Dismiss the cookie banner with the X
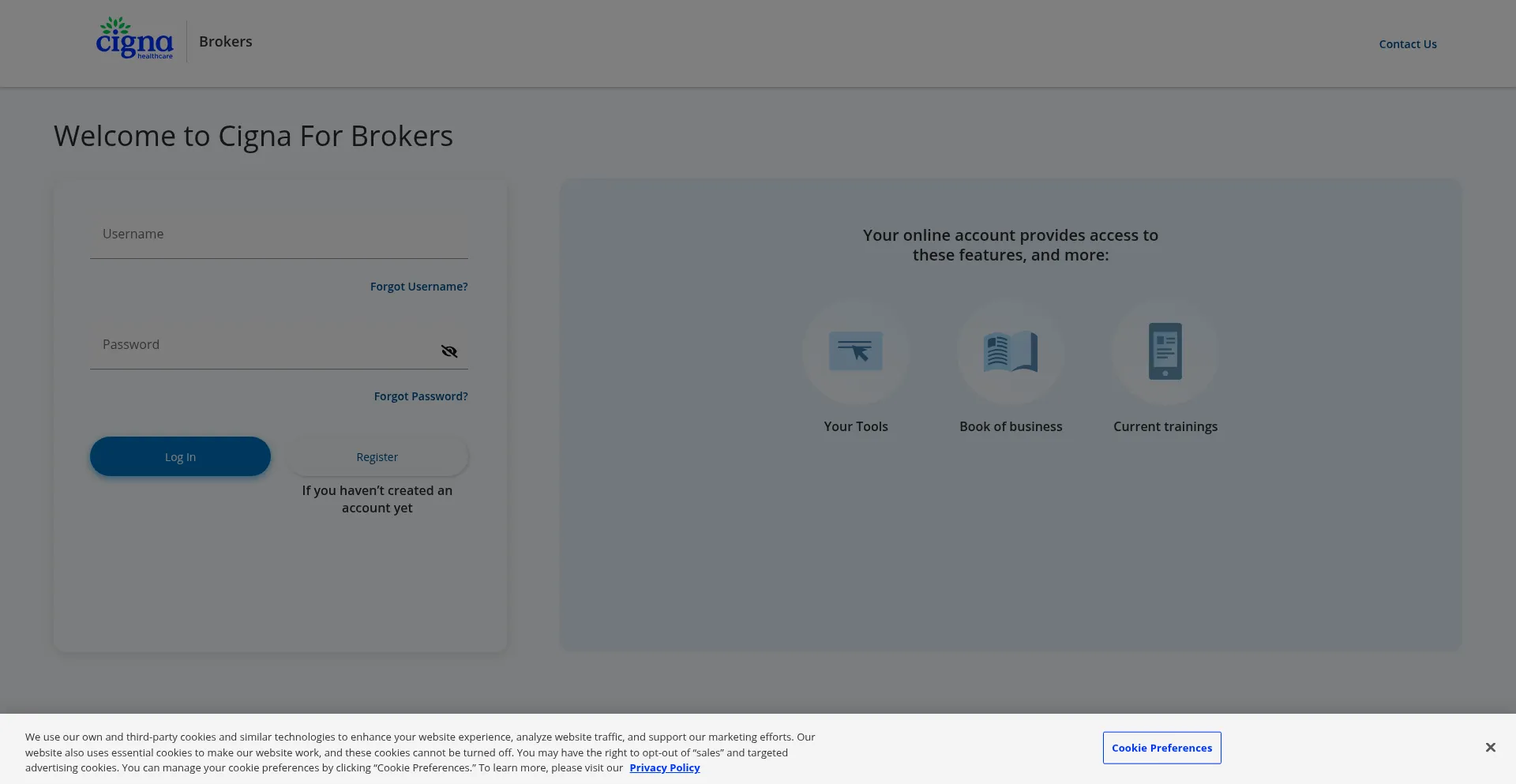 1490,748
